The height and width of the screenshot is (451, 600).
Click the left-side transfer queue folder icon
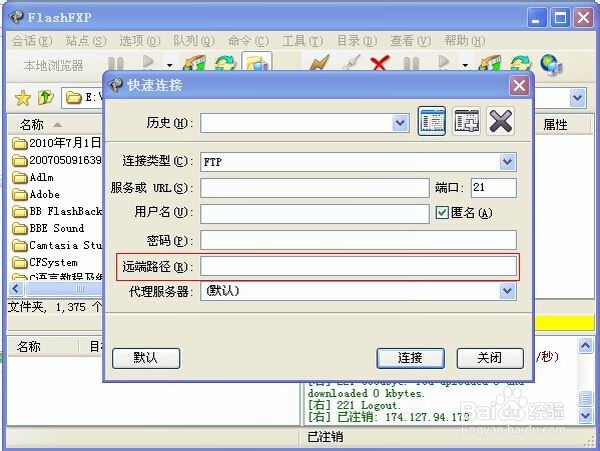click(194, 63)
